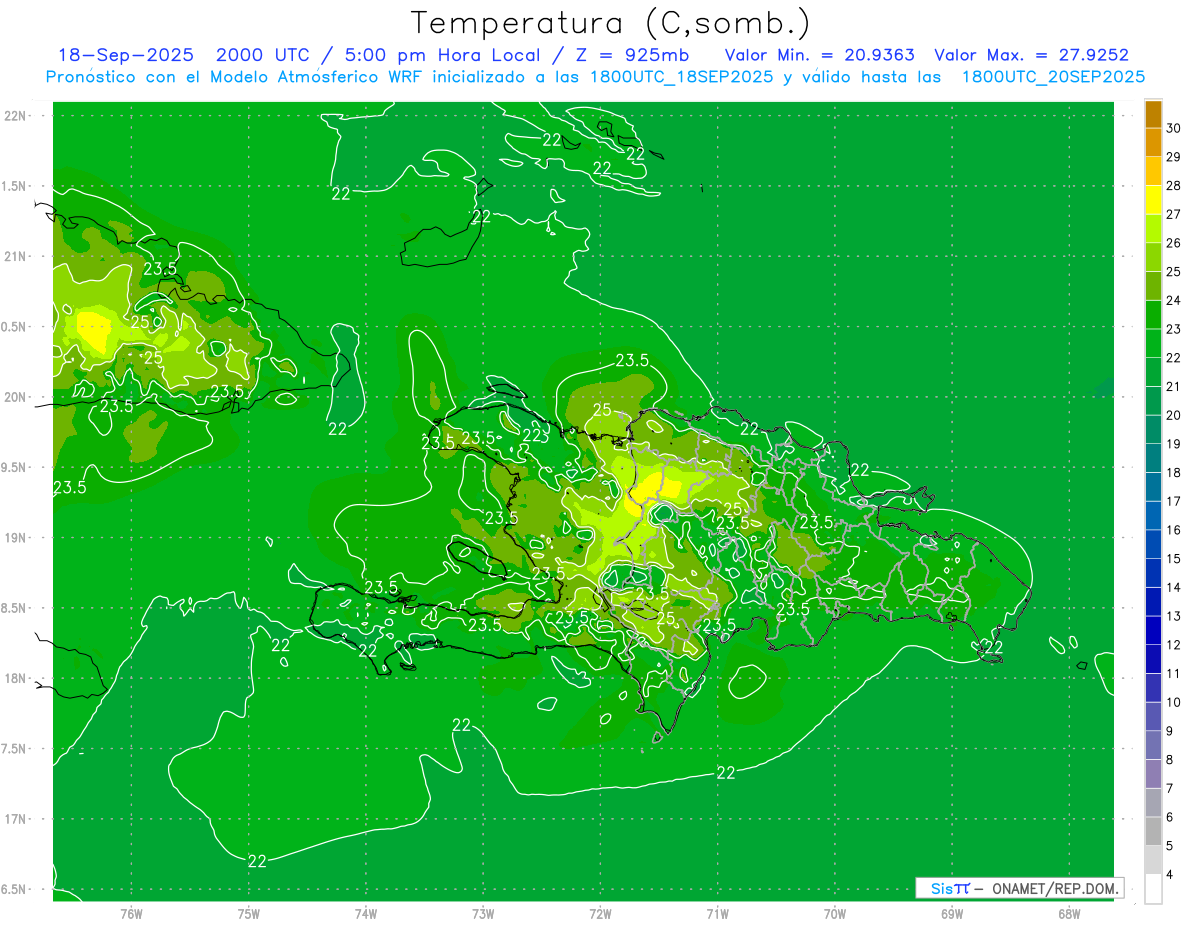
Task: Select the purple legend swatch between 7 and 8
Action: click(x=1153, y=774)
